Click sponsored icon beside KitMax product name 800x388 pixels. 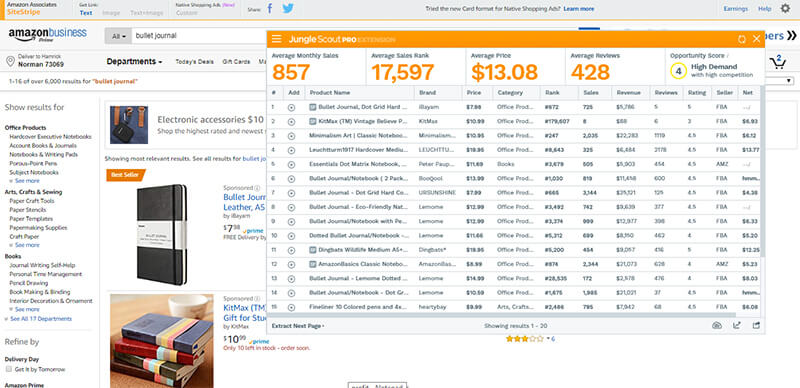tap(313, 122)
